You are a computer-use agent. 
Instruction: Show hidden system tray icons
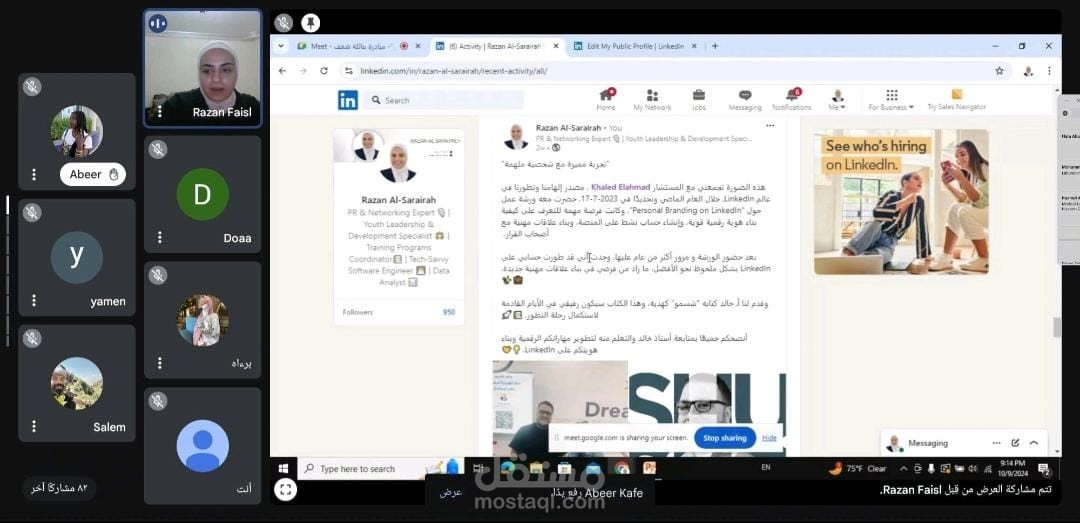pos(904,469)
